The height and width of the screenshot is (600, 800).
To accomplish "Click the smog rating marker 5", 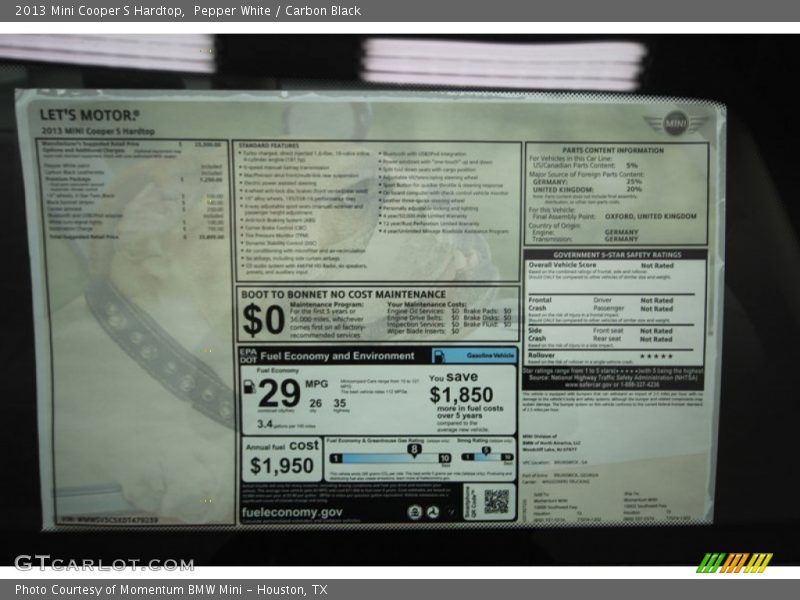I will tap(486, 451).
